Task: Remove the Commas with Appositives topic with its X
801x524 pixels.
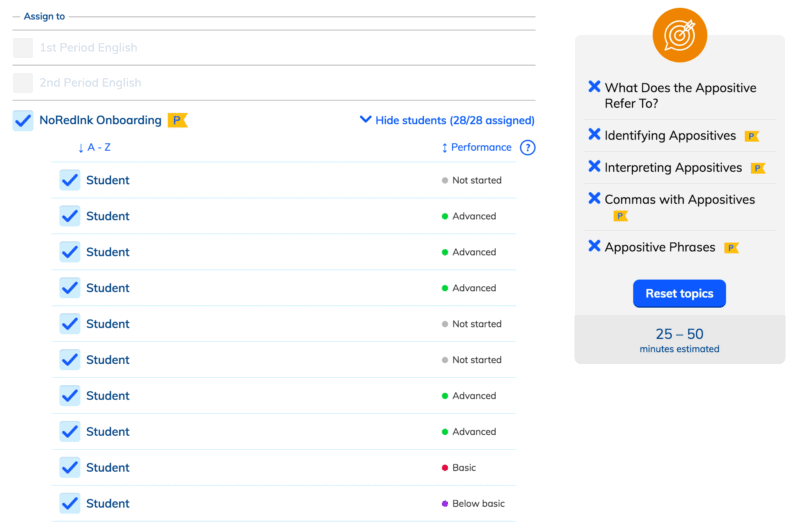Action: [x=594, y=199]
